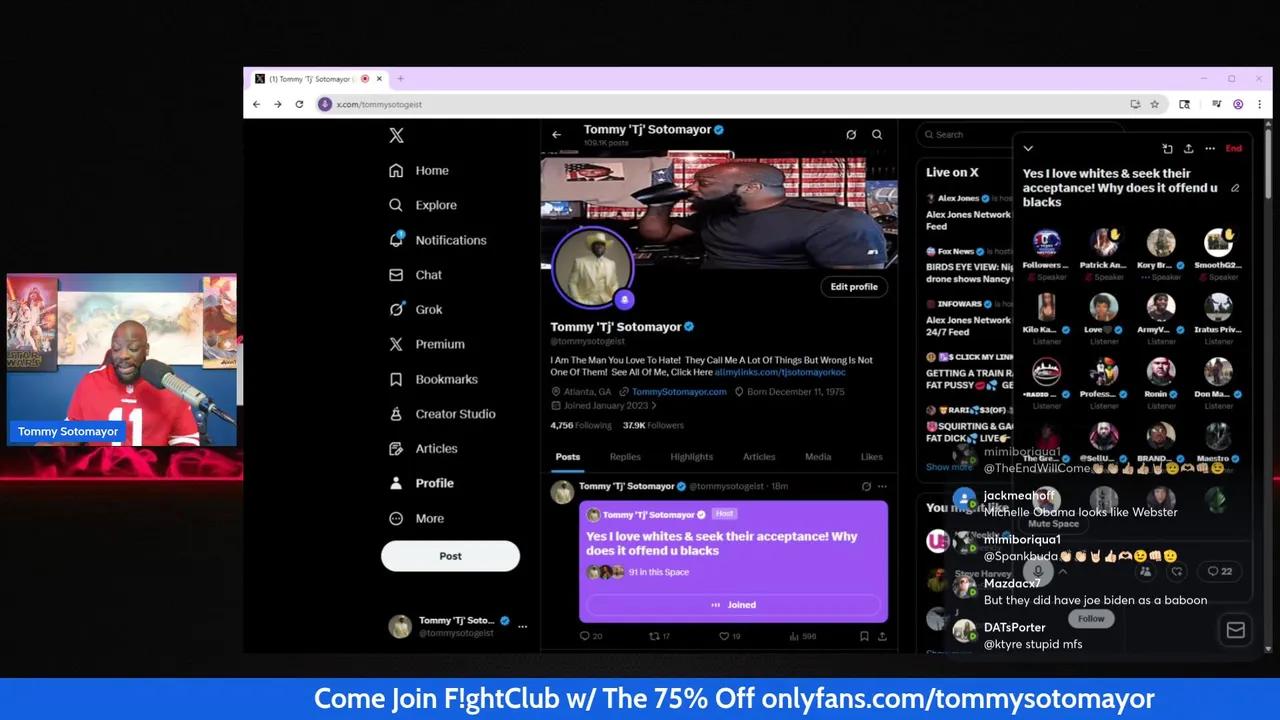This screenshot has height=720, width=1280.
Task: View the post analytics with 596 views
Action: (x=803, y=636)
